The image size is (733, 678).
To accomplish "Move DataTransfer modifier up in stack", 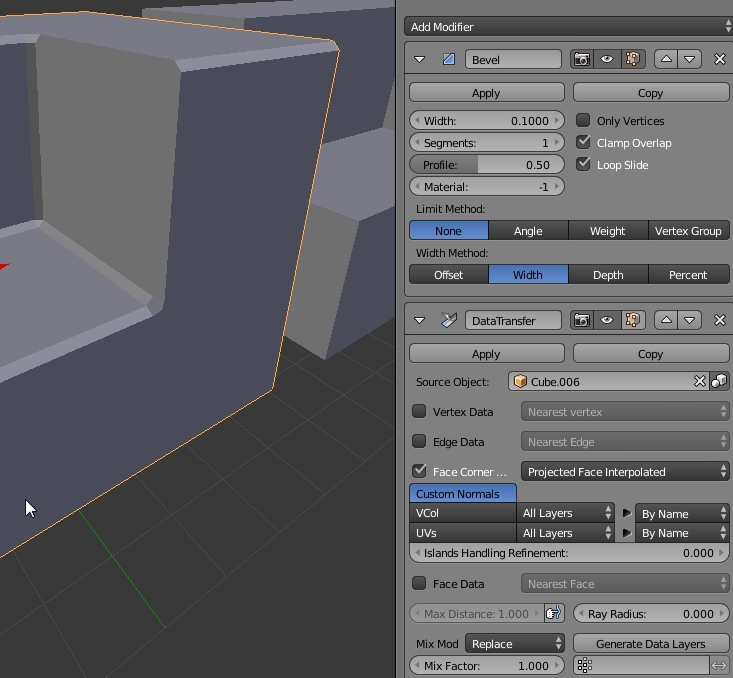I will point(666,320).
